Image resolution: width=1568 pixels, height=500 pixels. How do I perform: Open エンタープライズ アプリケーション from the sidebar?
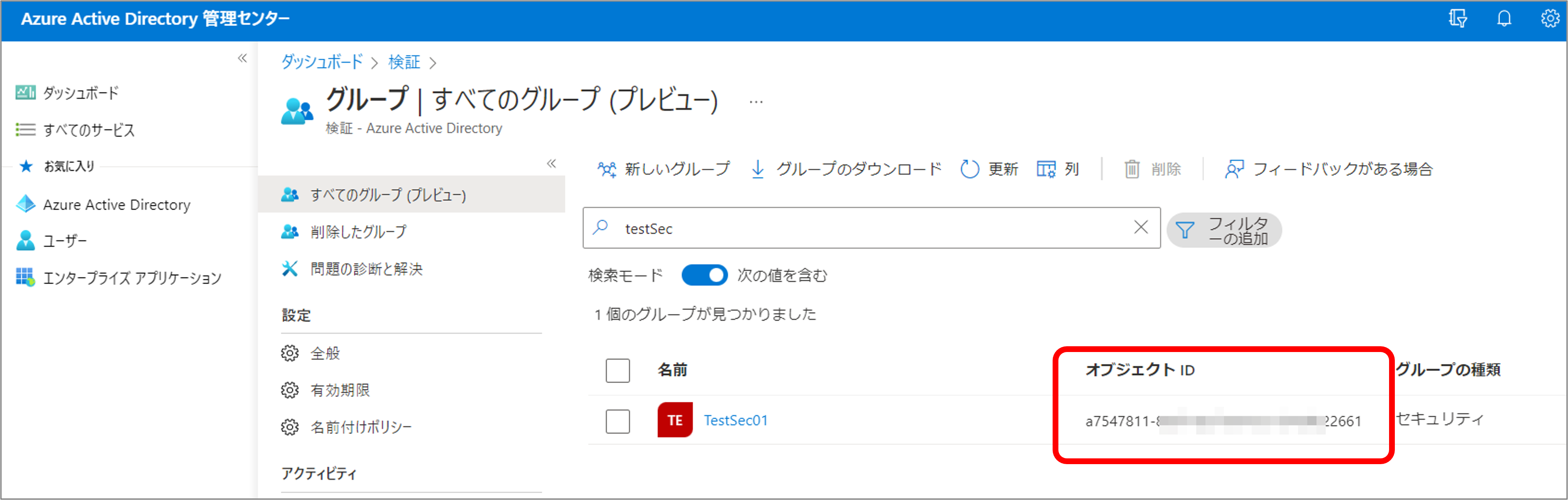tap(25, 277)
